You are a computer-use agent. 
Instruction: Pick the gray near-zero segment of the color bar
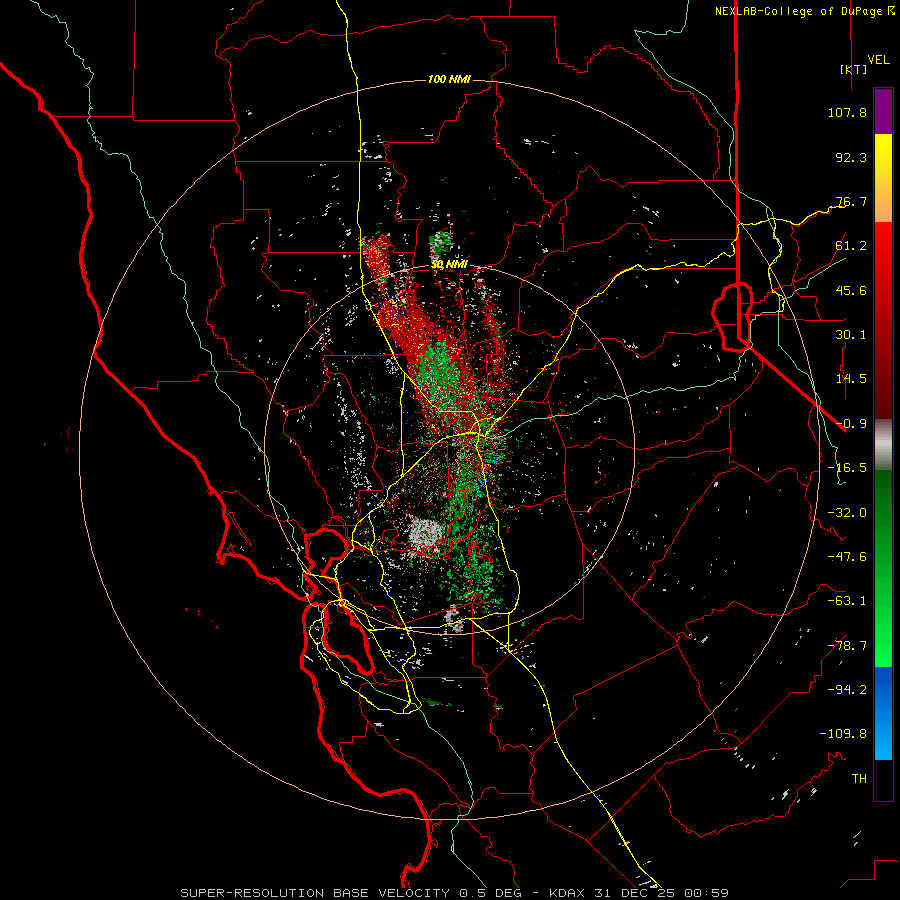[x=883, y=445]
